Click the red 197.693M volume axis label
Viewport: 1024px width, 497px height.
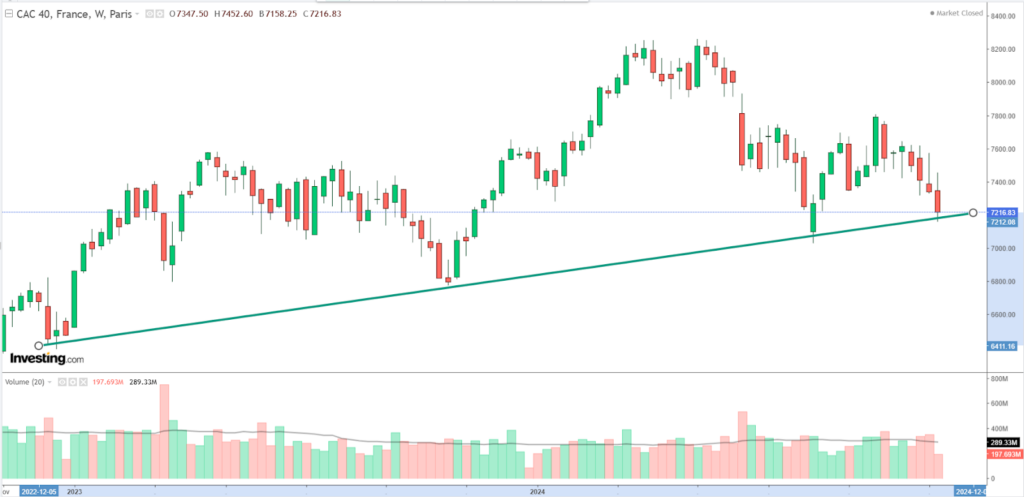[x=1001, y=453]
